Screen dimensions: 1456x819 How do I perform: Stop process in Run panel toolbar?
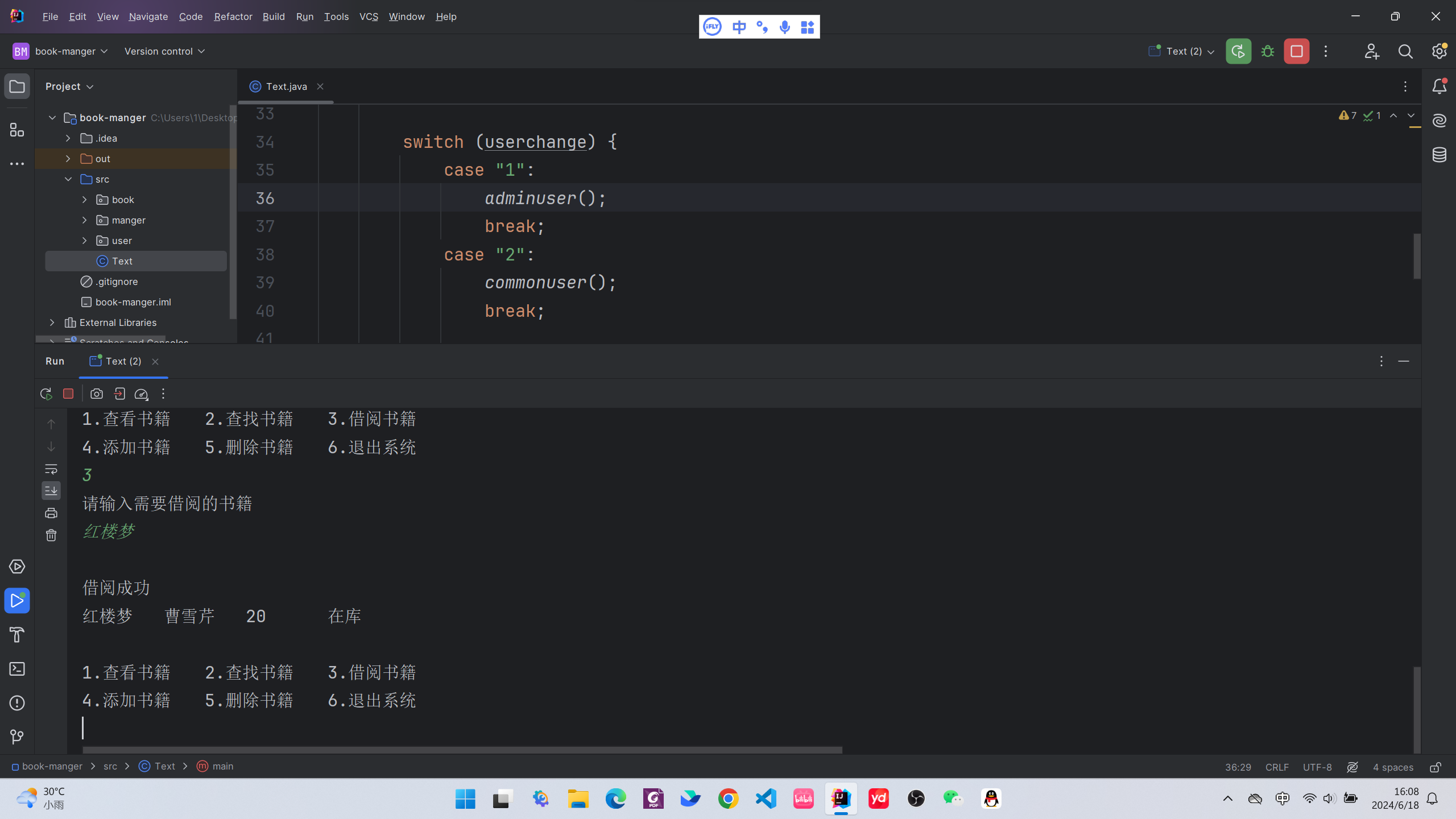pos(68,394)
